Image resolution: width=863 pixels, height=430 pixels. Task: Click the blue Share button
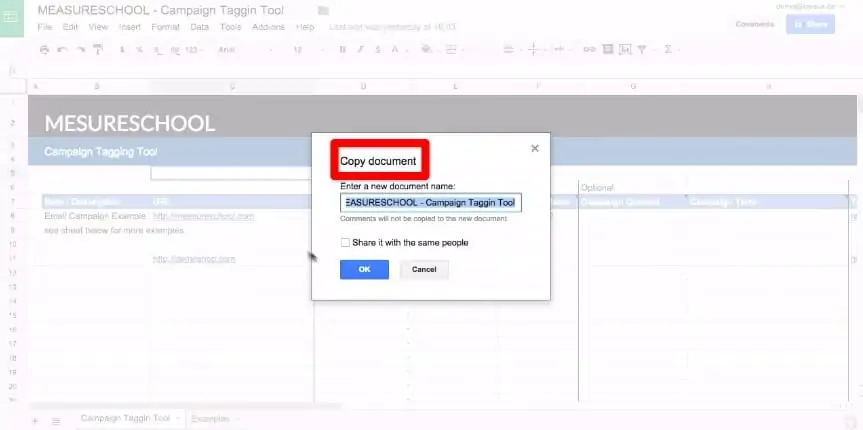pyautogui.click(x=810, y=24)
